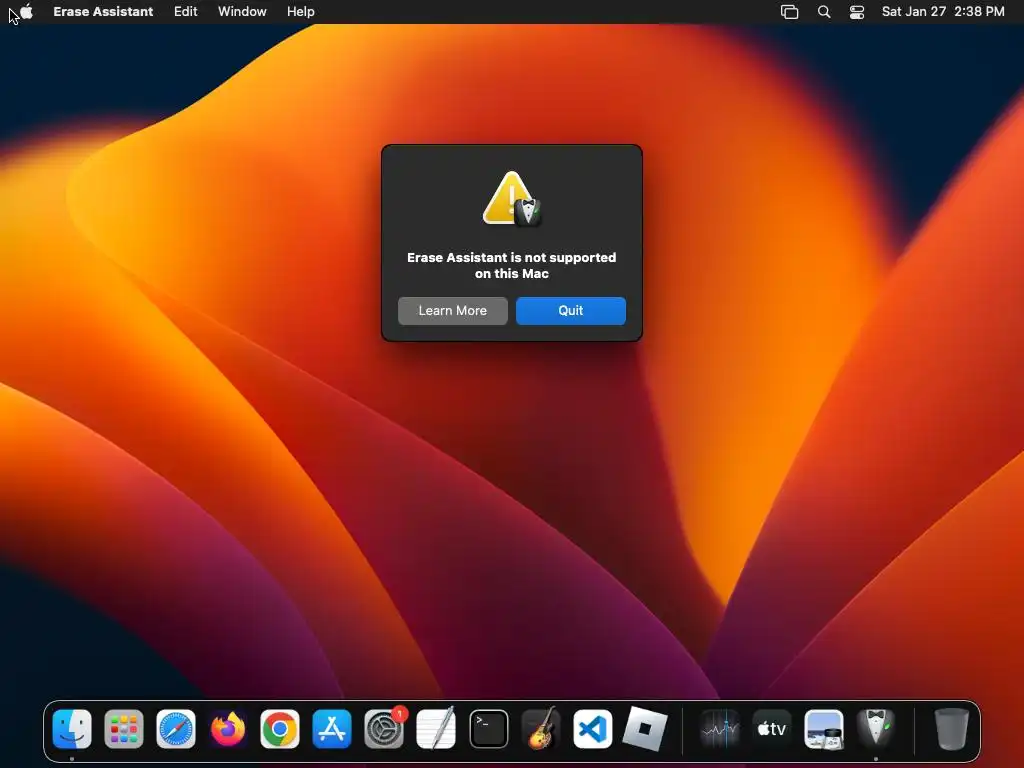Open TextEdit from the Dock
The height and width of the screenshot is (768, 1024).
pos(436,729)
